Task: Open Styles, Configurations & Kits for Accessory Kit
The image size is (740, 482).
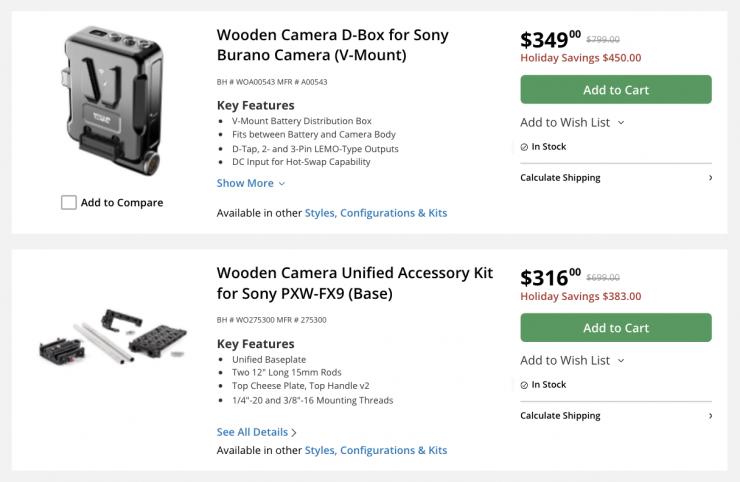Action: point(376,450)
